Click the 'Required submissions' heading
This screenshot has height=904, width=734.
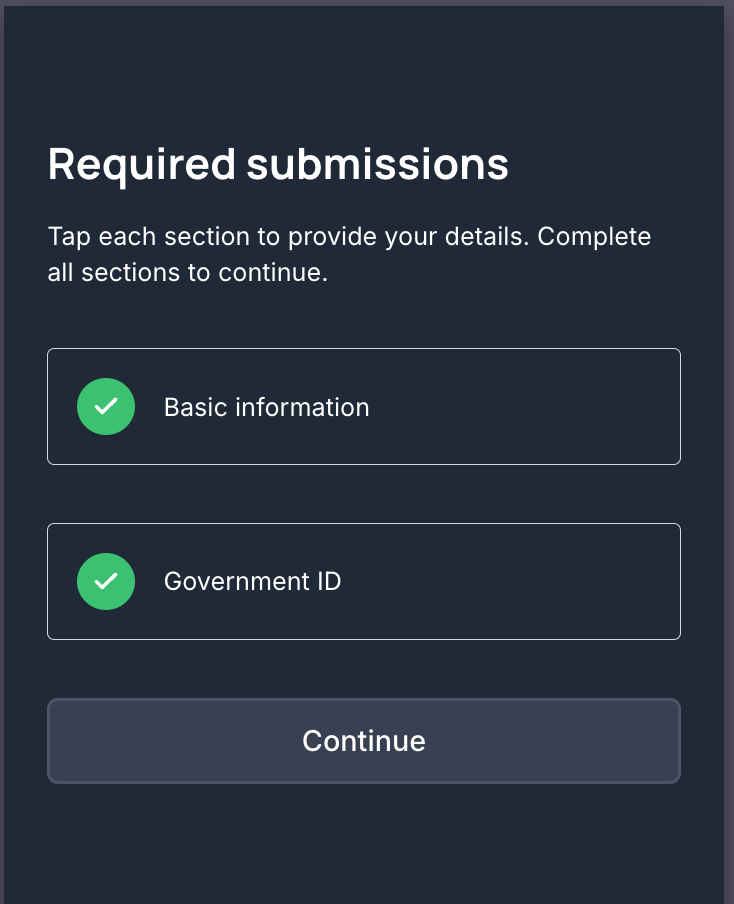point(278,165)
